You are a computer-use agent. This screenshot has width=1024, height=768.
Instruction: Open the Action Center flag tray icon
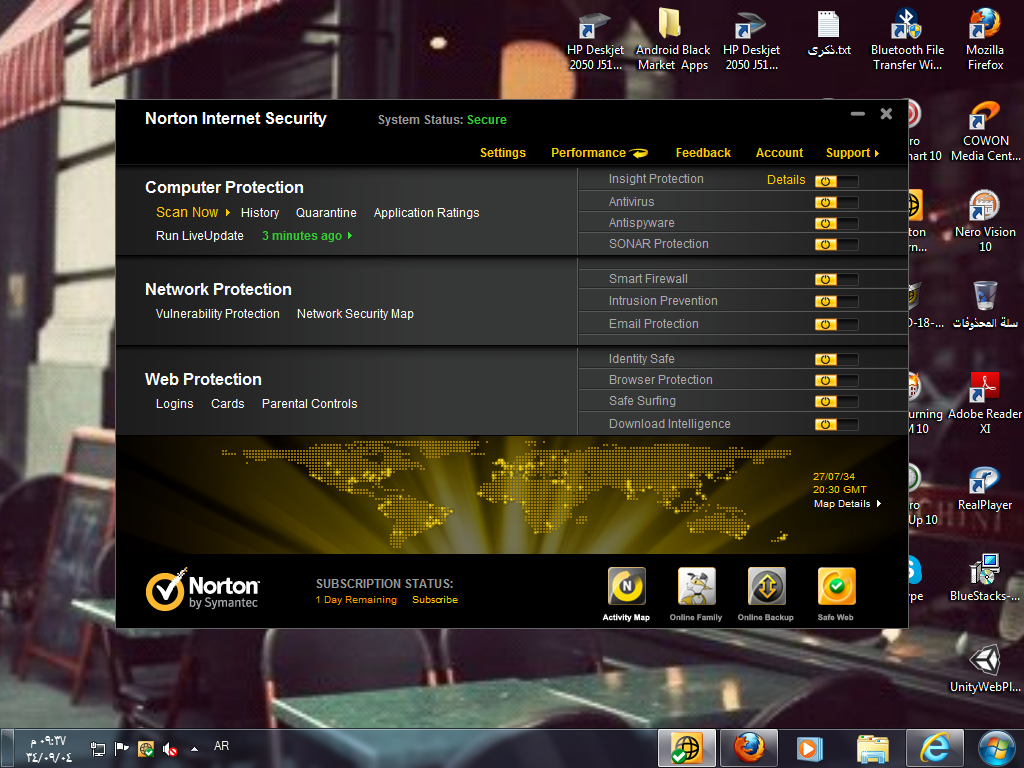click(x=121, y=749)
